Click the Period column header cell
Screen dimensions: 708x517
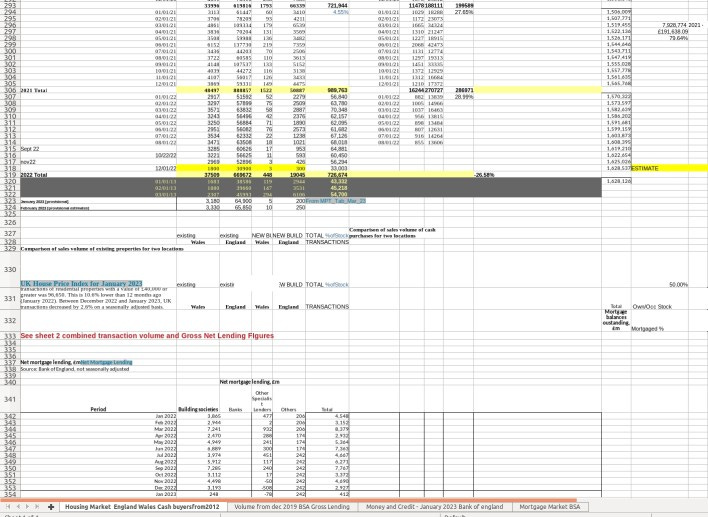(x=98, y=409)
